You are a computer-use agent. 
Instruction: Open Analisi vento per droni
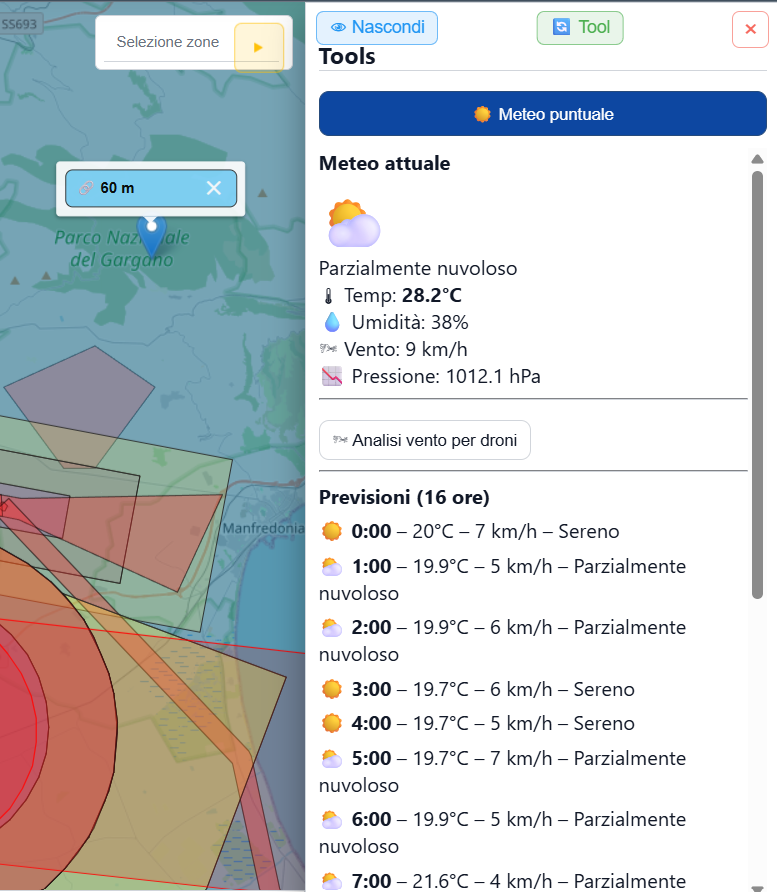425,440
